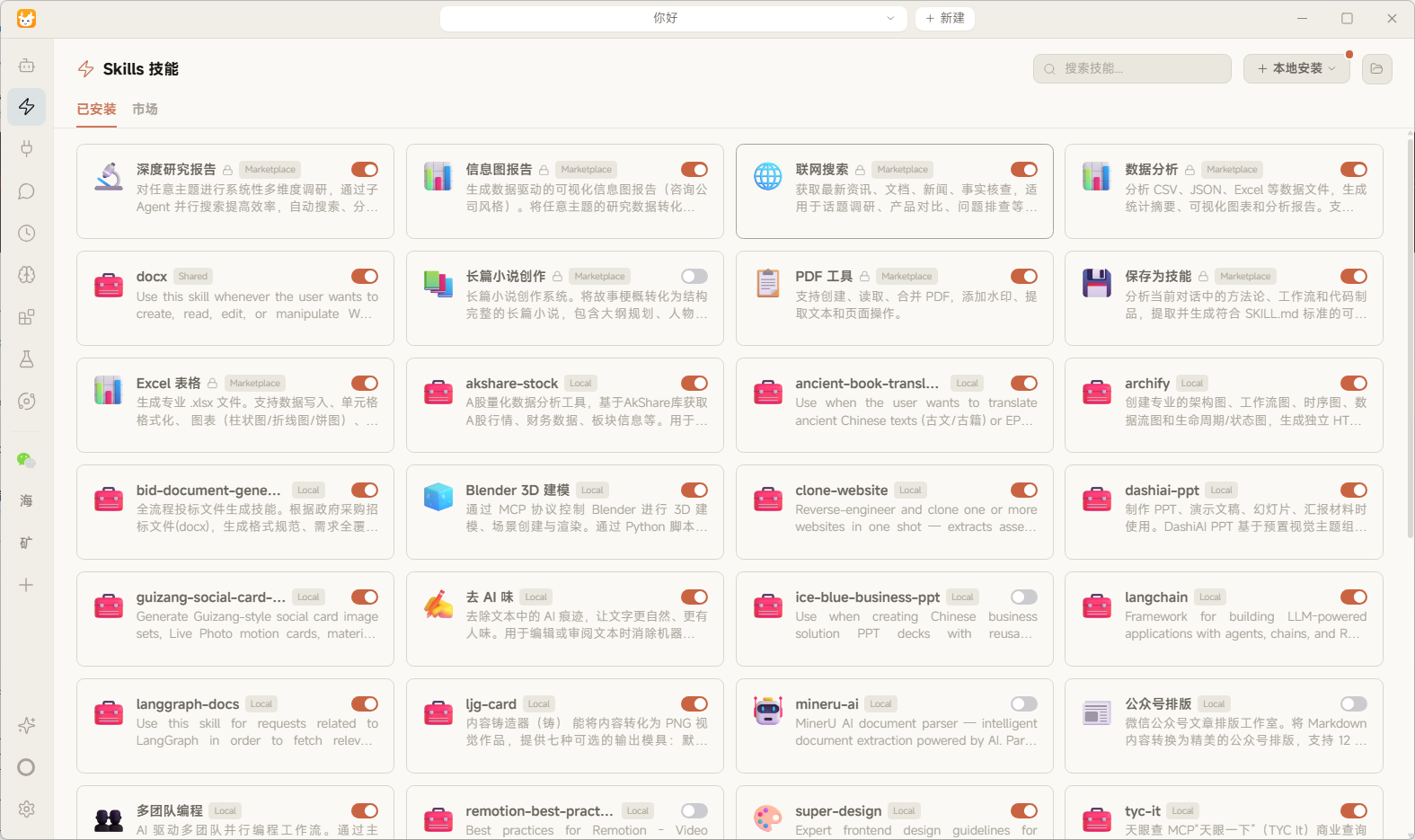
Task: Click the plus icon in the sidebar
Action: tap(27, 585)
